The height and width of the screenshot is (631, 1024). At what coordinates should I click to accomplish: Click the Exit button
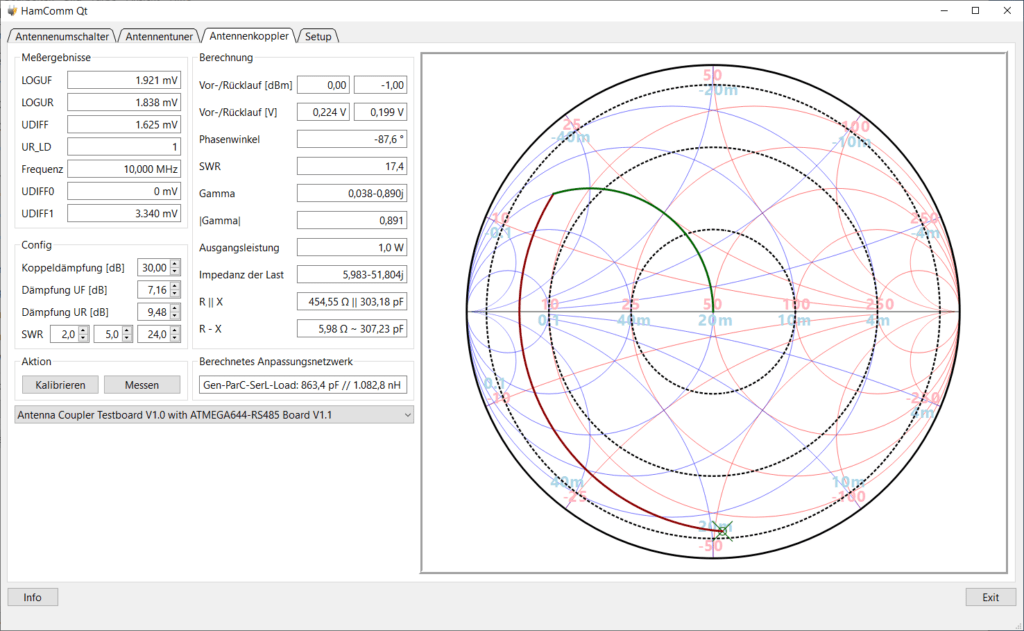(991, 597)
